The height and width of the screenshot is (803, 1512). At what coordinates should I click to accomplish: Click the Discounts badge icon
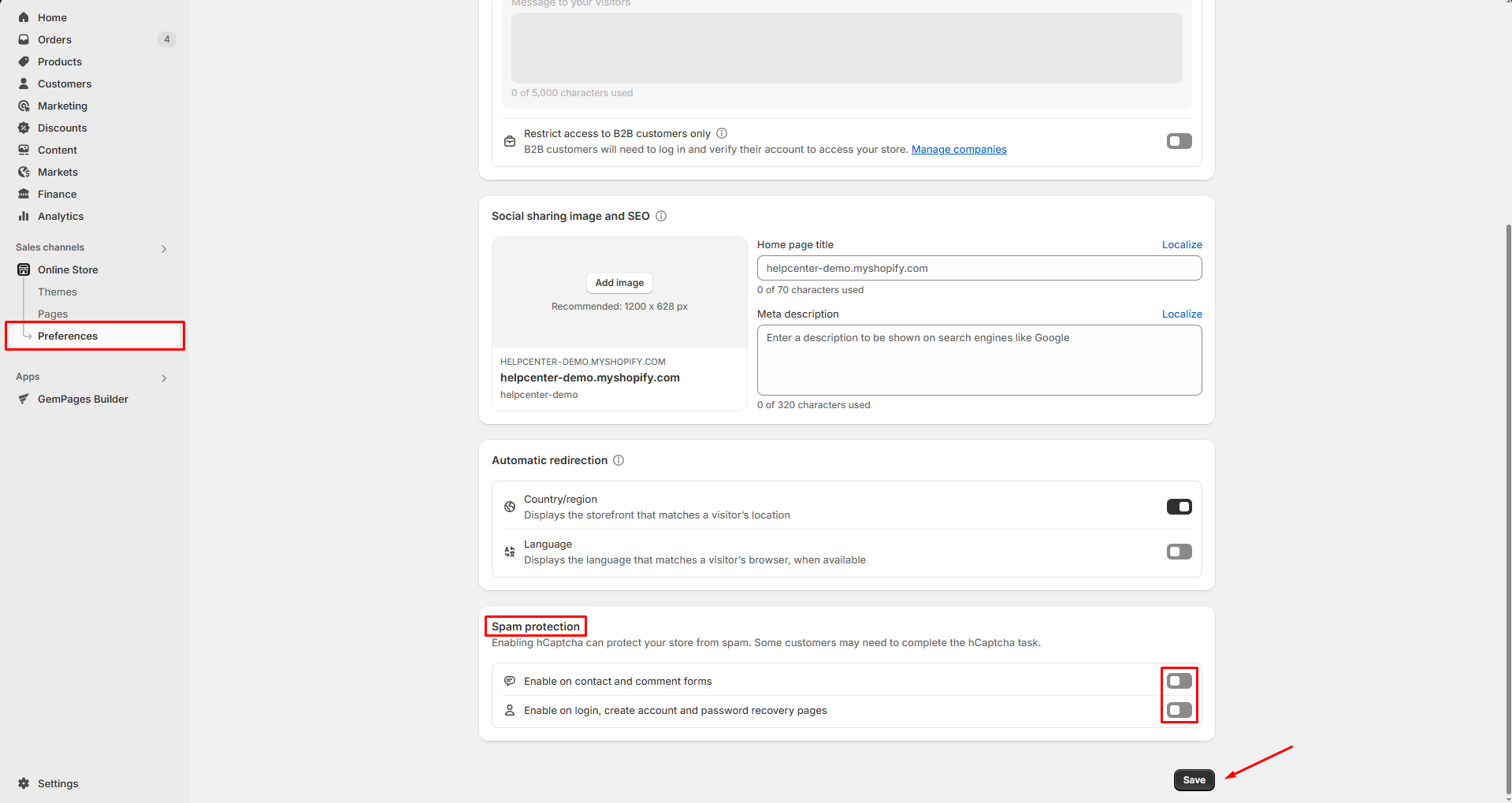[24, 128]
